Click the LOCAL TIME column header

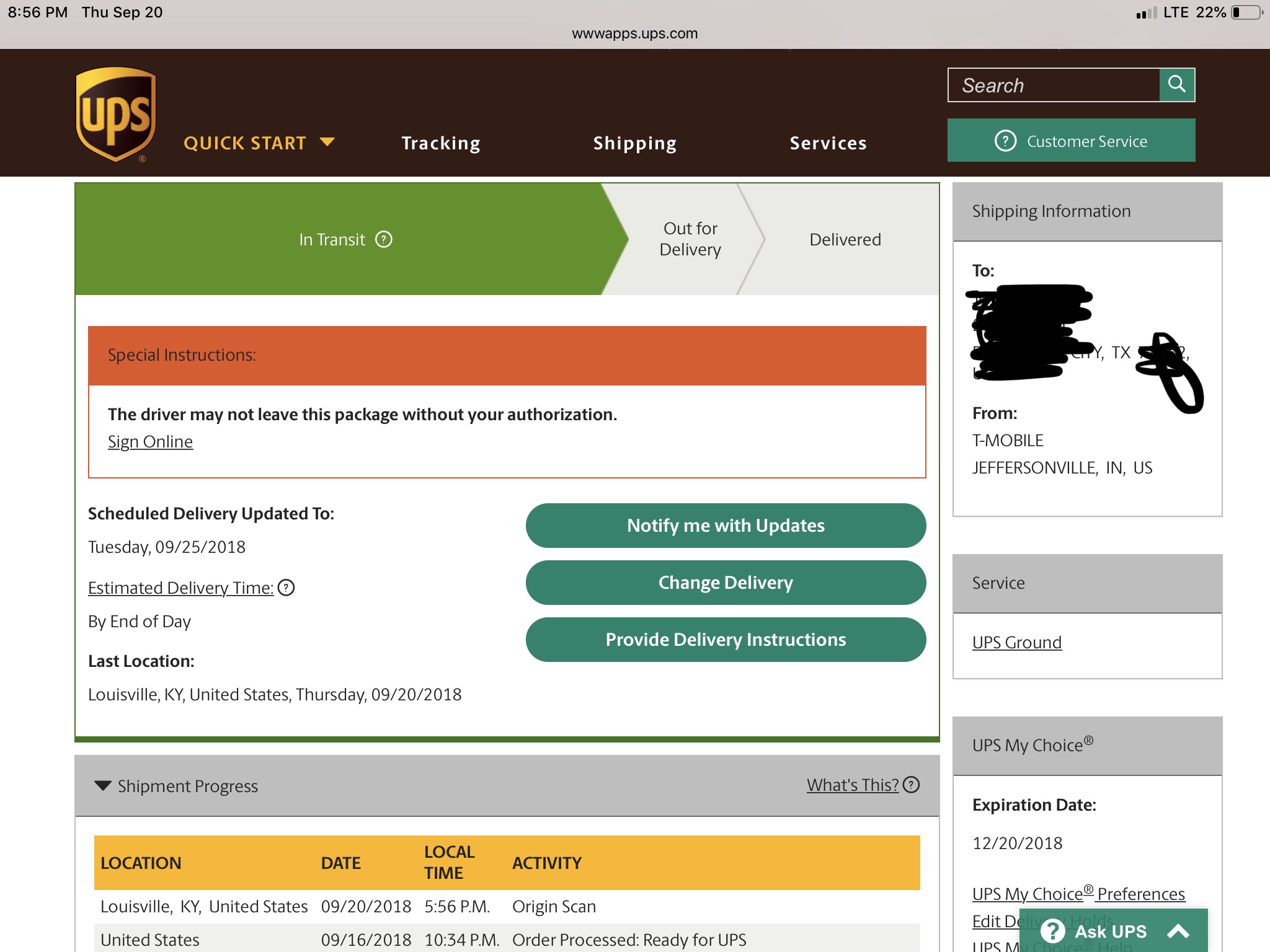[450, 862]
